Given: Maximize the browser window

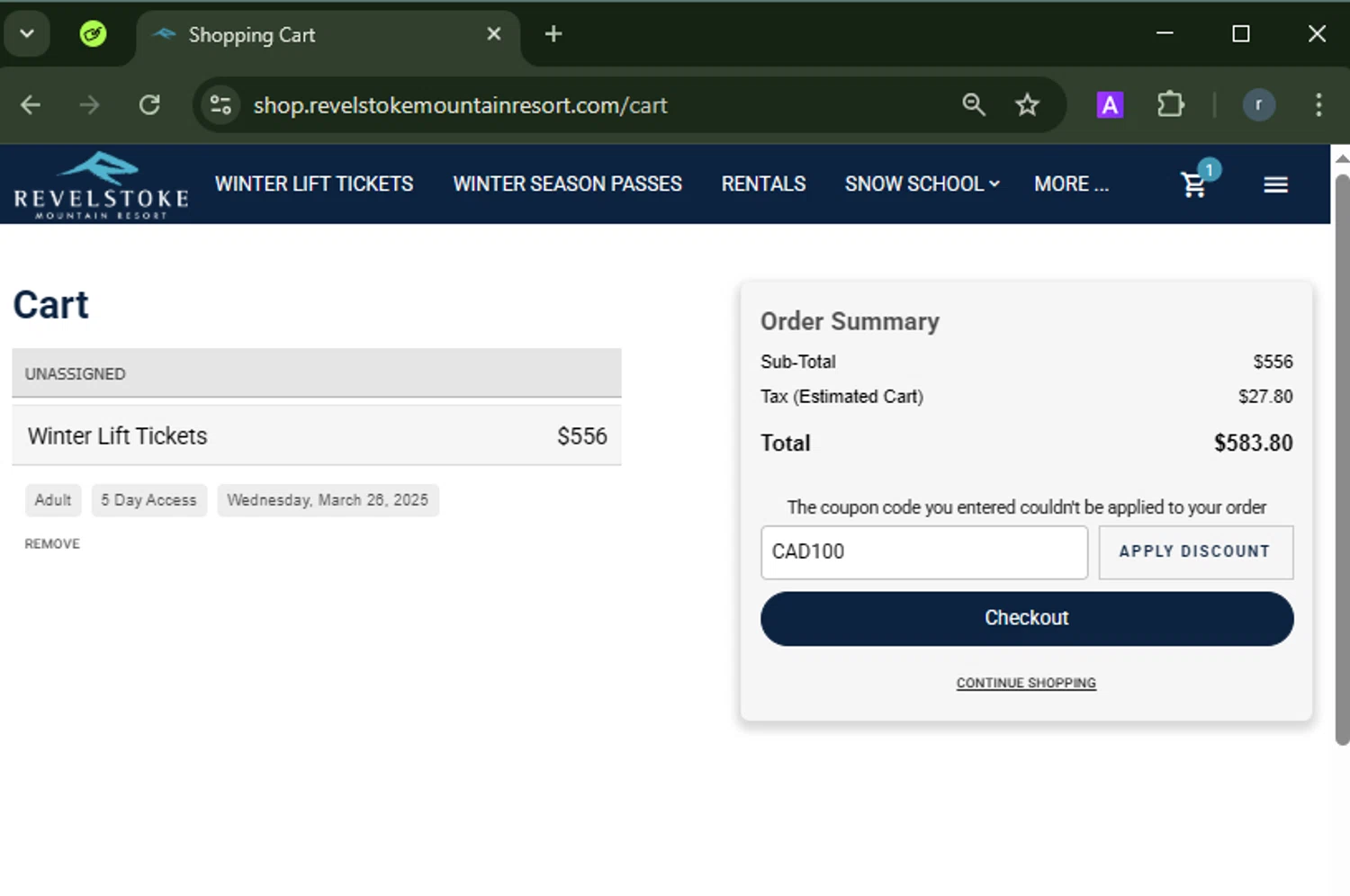Looking at the screenshot, I should 1241,34.
